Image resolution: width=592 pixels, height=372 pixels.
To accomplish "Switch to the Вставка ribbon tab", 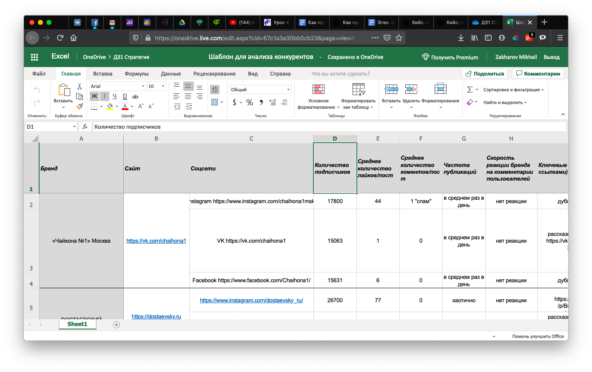I will (x=103, y=74).
